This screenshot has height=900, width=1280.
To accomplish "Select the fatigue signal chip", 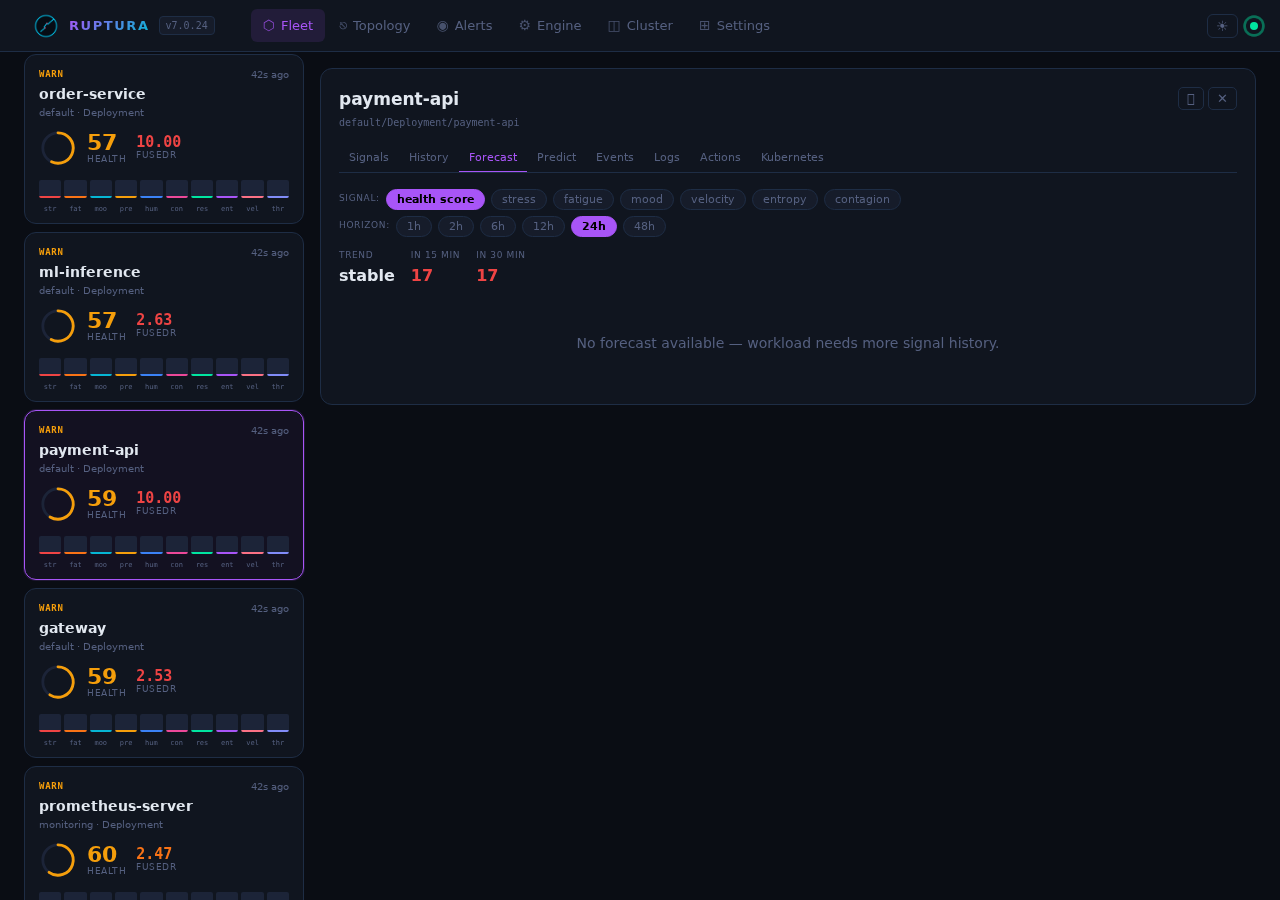I will 583,199.
